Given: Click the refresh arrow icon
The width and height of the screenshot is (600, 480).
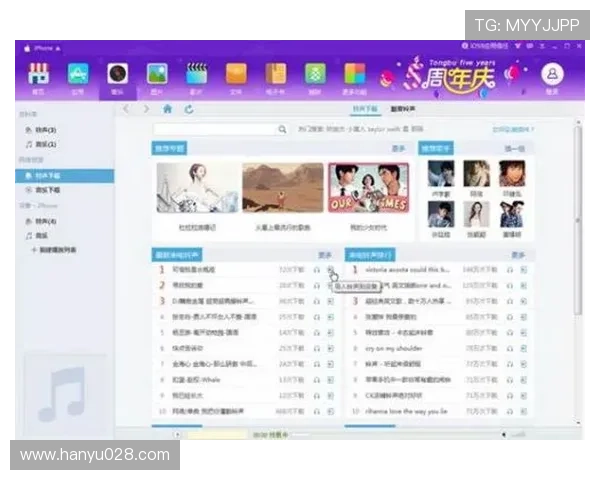Looking at the screenshot, I should click(189, 109).
